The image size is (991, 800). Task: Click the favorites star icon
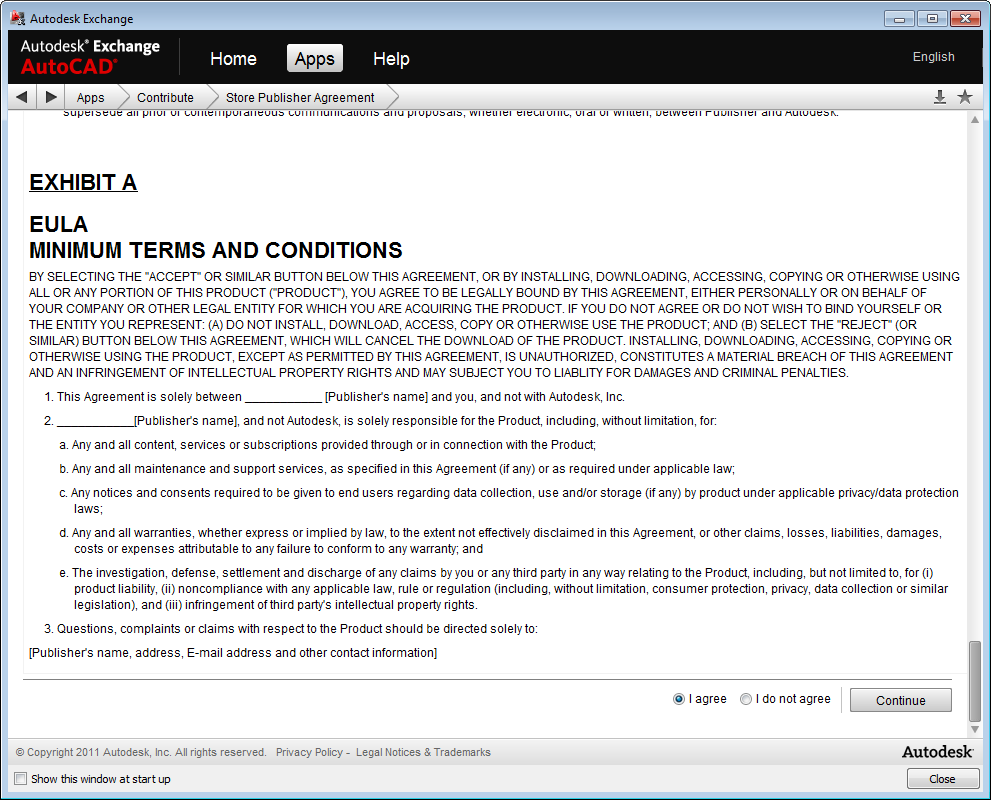[x=965, y=97]
